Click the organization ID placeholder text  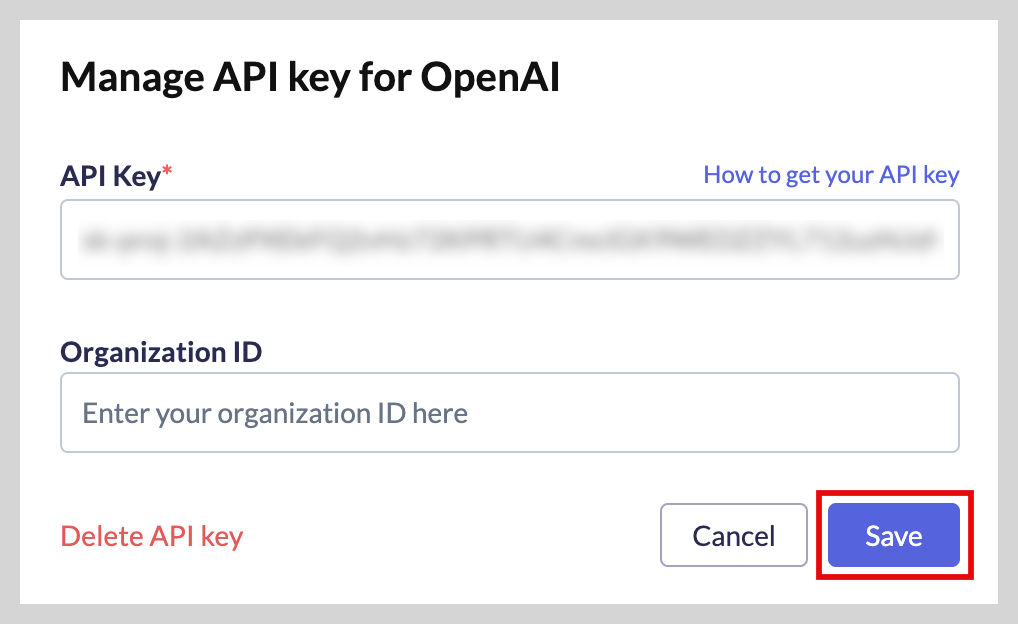[275, 414]
